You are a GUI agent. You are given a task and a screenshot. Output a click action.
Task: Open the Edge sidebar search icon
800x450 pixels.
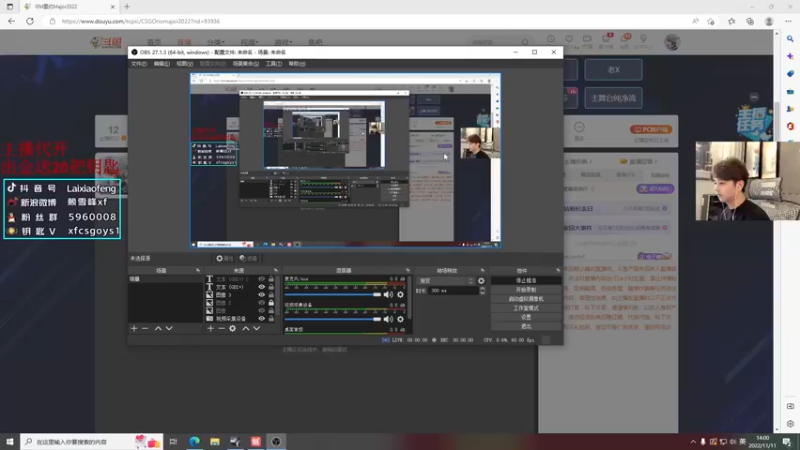790,39
